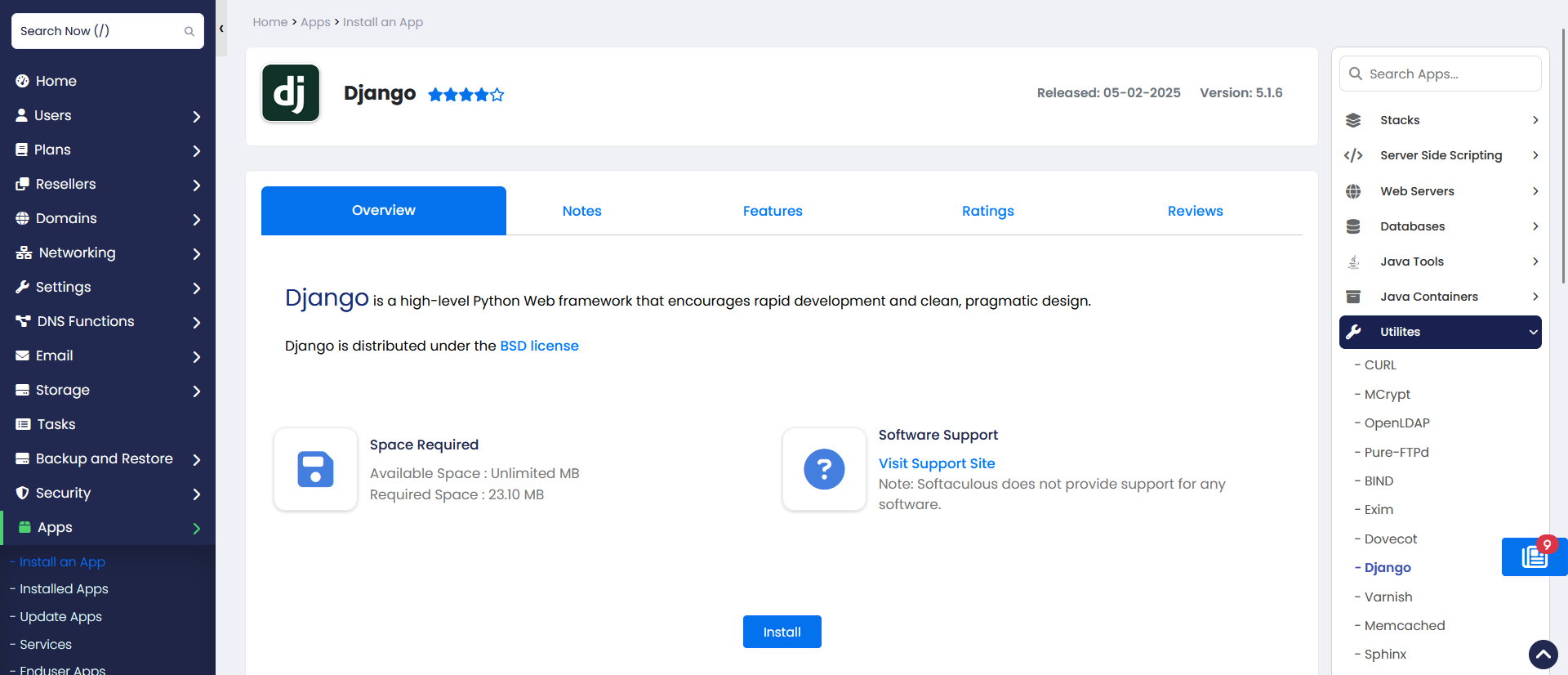Click the Django app logo icon
This screenshot has height=675, width=1568.
coord(291,93)
